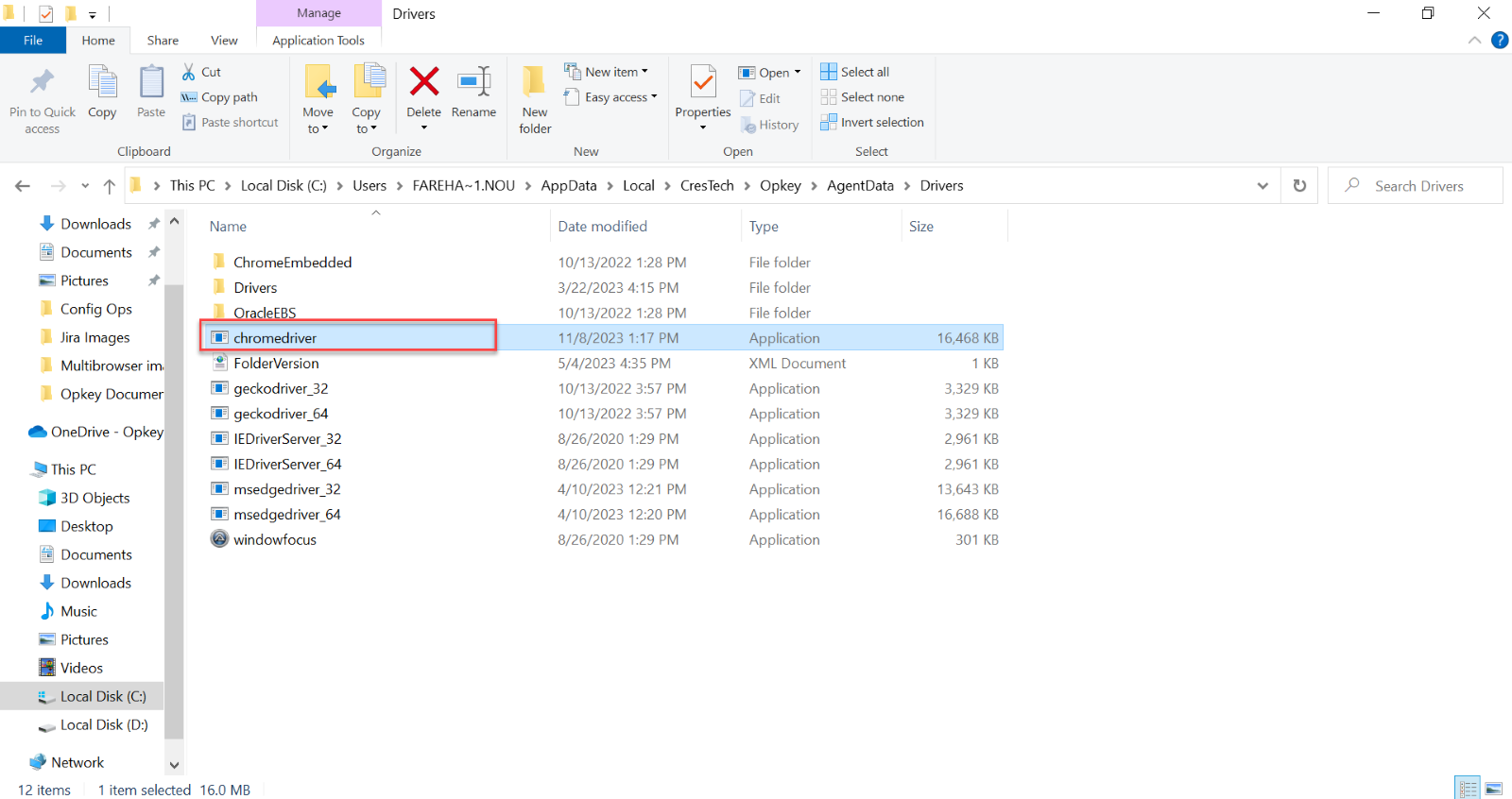Screen dimensions: 1512x799
Task: Collapse the ribbon with the chevron
Action: coord(1474,40)
